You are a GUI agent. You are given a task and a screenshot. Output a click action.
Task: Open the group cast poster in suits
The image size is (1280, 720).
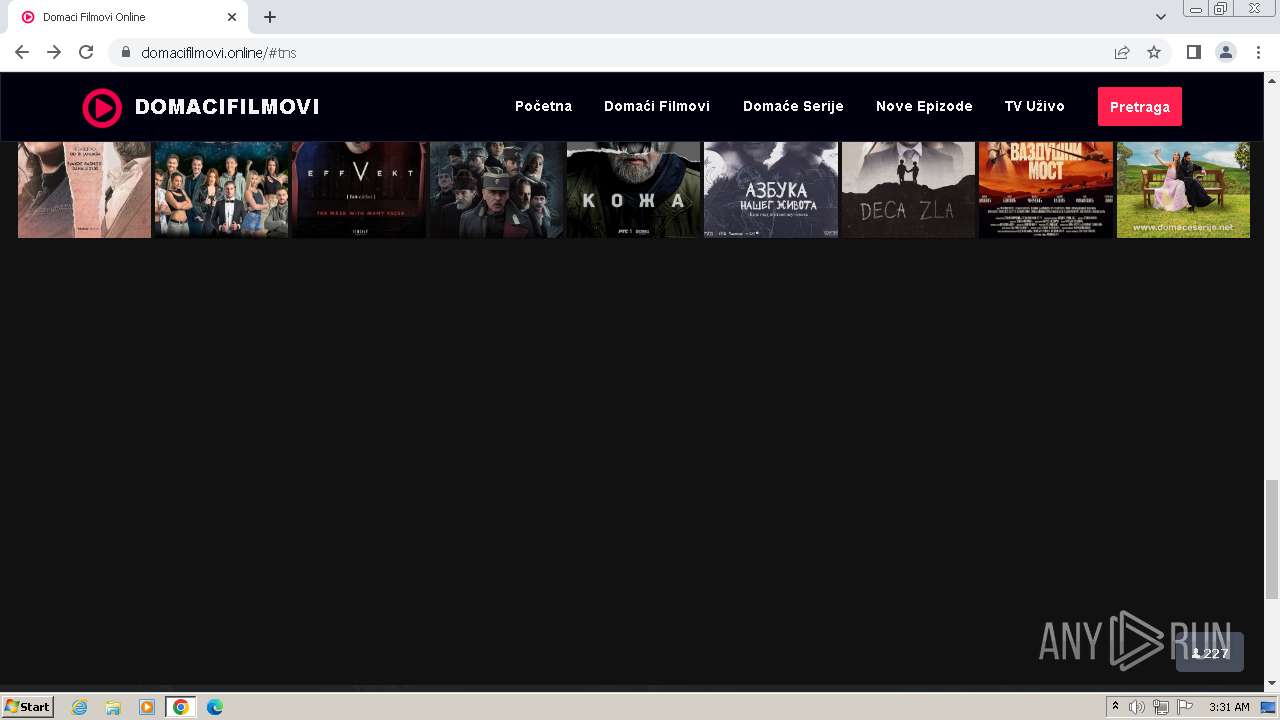221,190
